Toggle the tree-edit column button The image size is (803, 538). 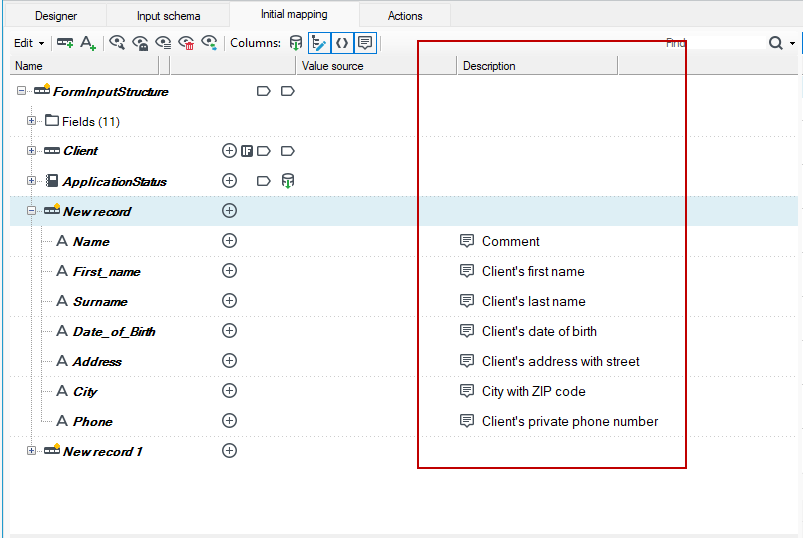[319, 43]
